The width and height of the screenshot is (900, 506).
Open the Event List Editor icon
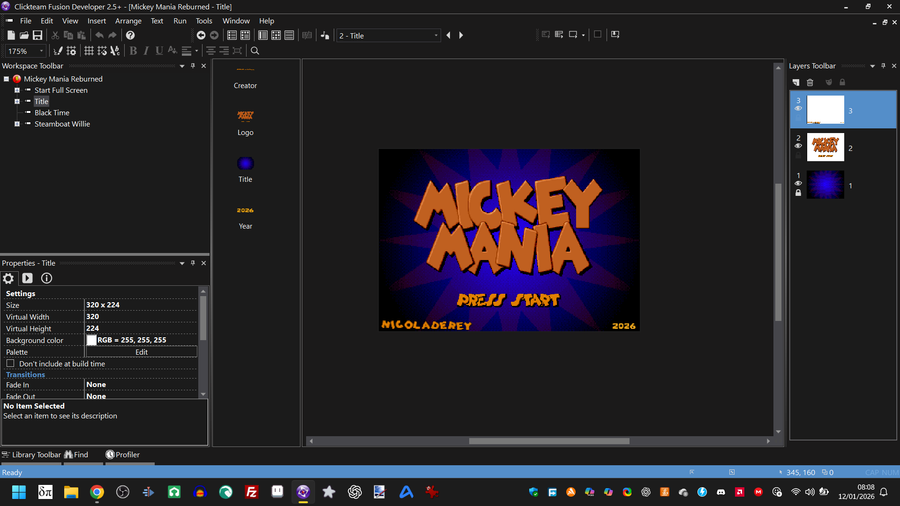[x=289, y=36]
